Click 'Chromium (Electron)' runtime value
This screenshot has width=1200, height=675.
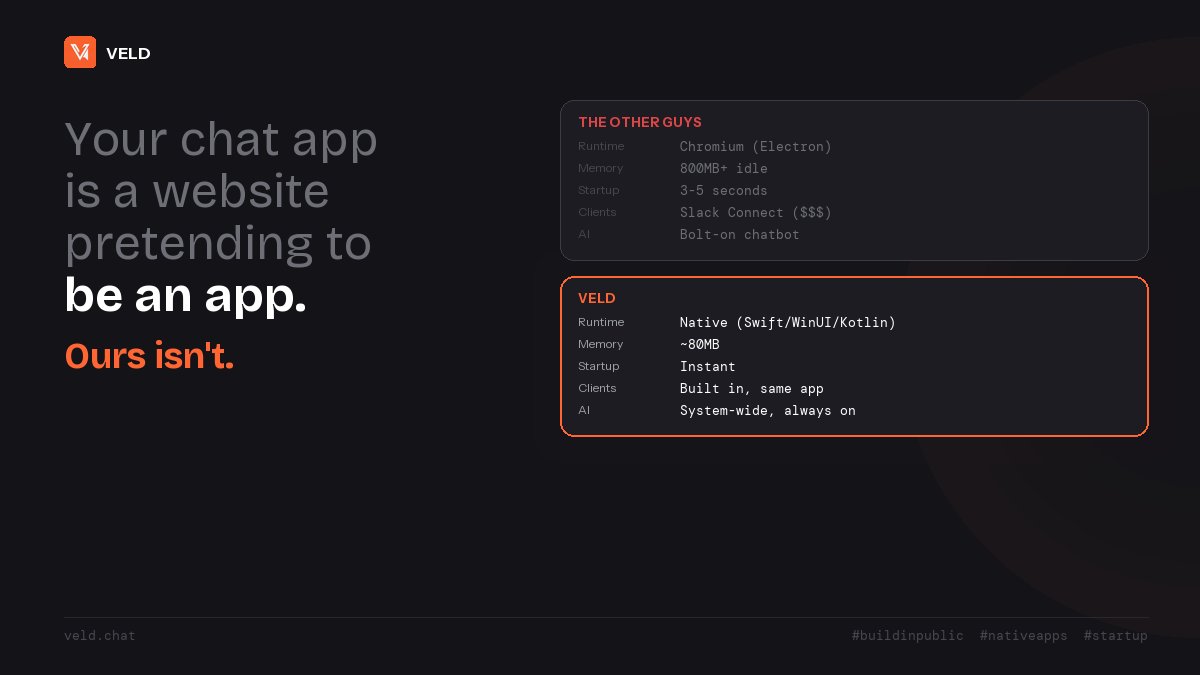coord(756,147)
